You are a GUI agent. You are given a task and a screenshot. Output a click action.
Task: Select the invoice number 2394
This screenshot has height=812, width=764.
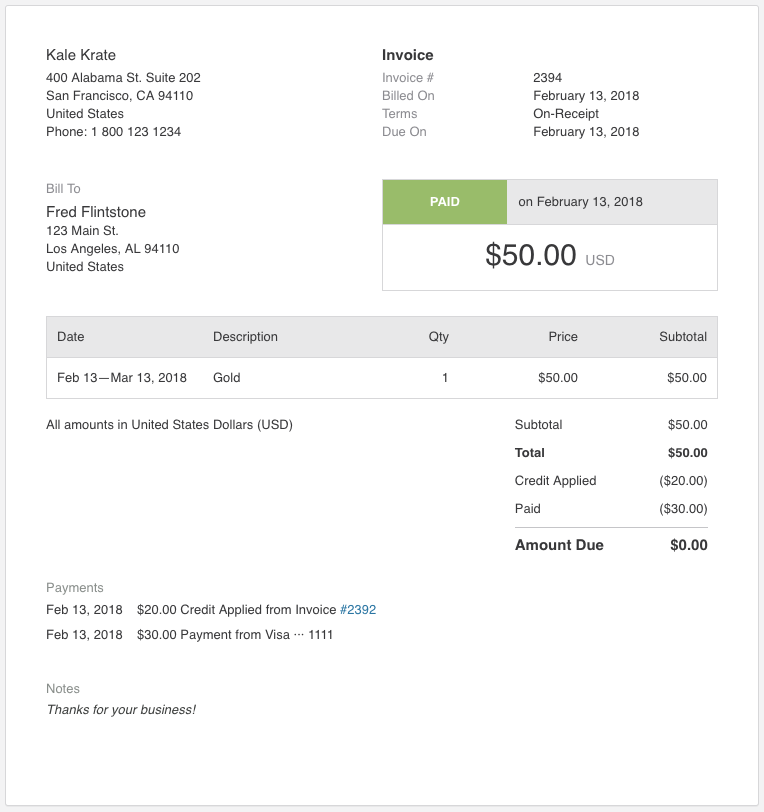547,78
